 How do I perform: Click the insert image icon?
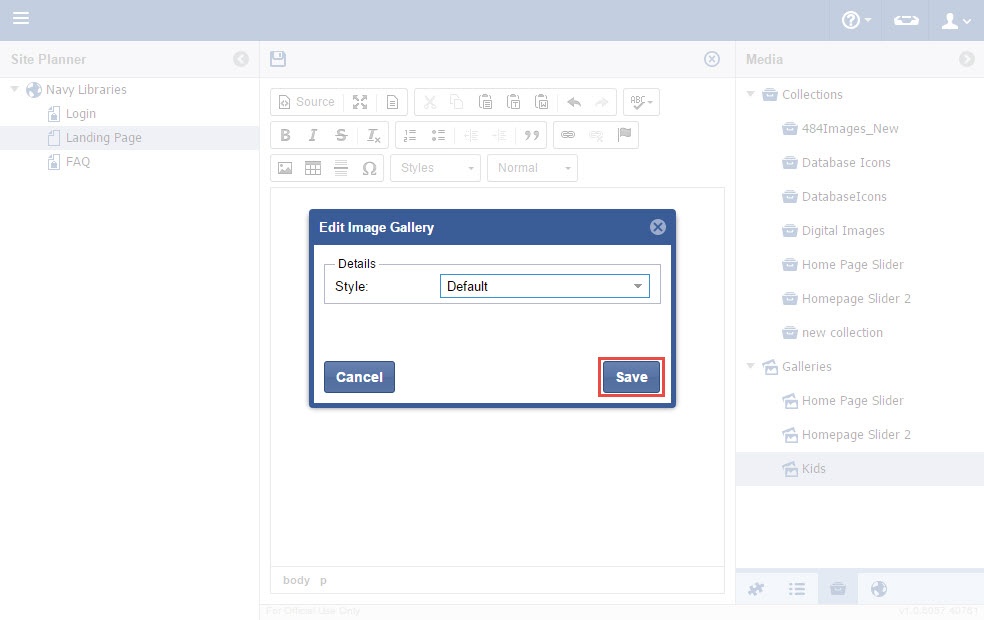click(285, 168)
